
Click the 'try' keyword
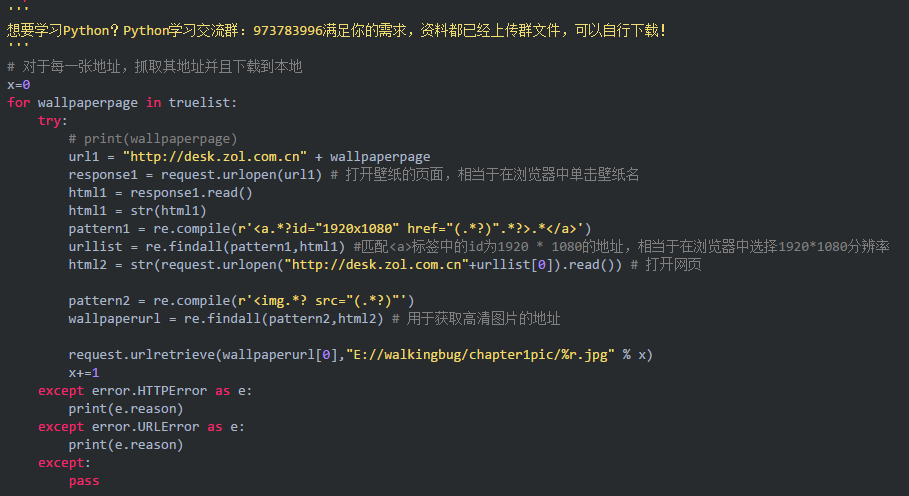coord(50,121)
